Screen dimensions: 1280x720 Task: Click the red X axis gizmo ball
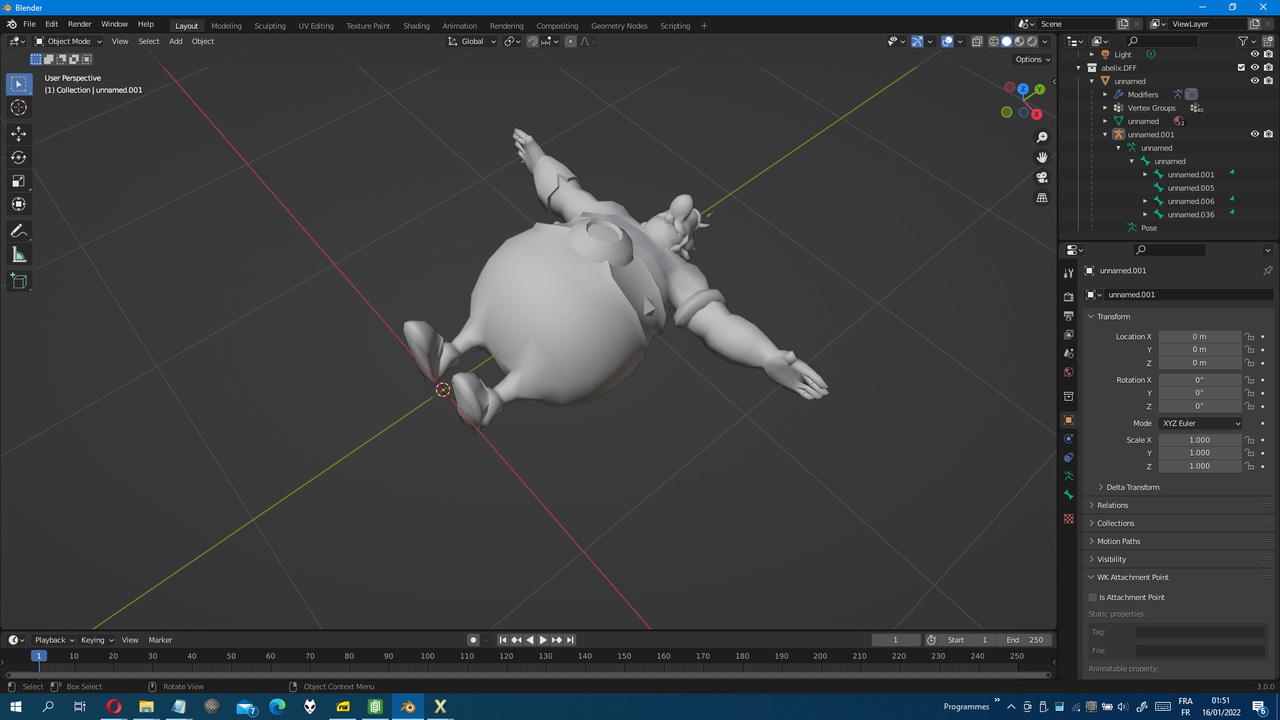coord(1036,114)
